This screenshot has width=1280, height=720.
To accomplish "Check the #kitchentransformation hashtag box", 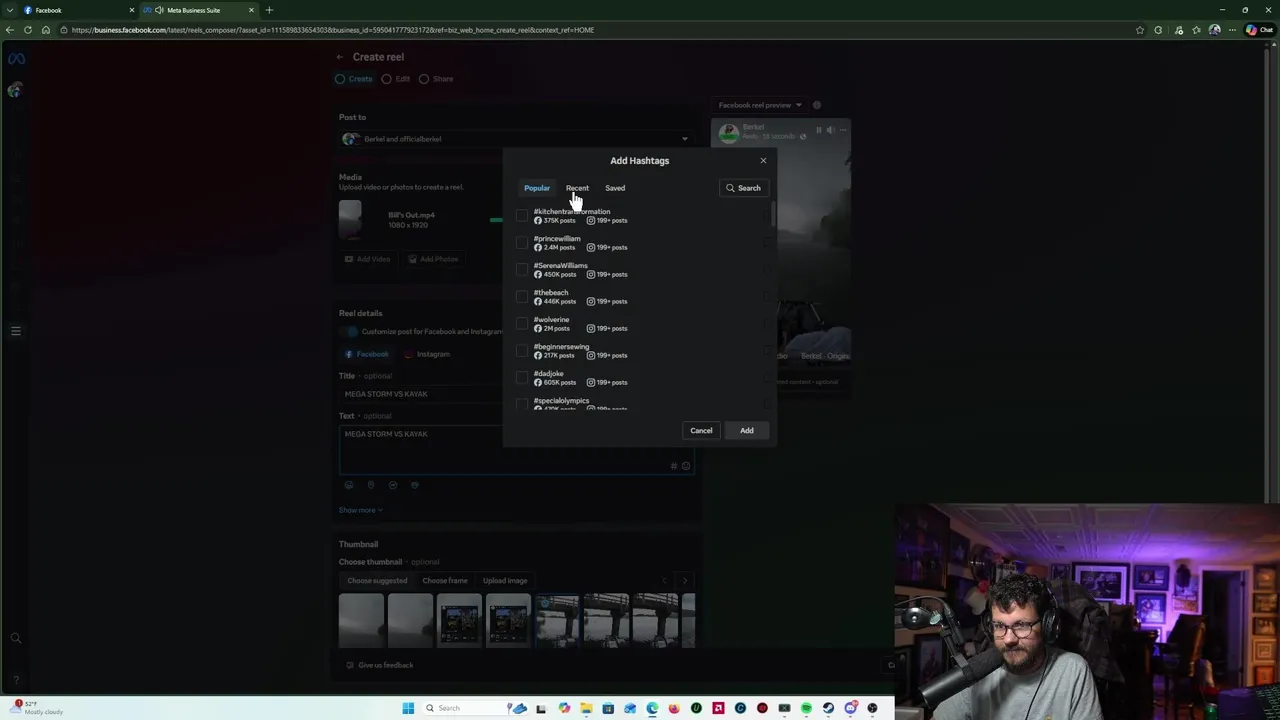I will click(x=522, y=215).
